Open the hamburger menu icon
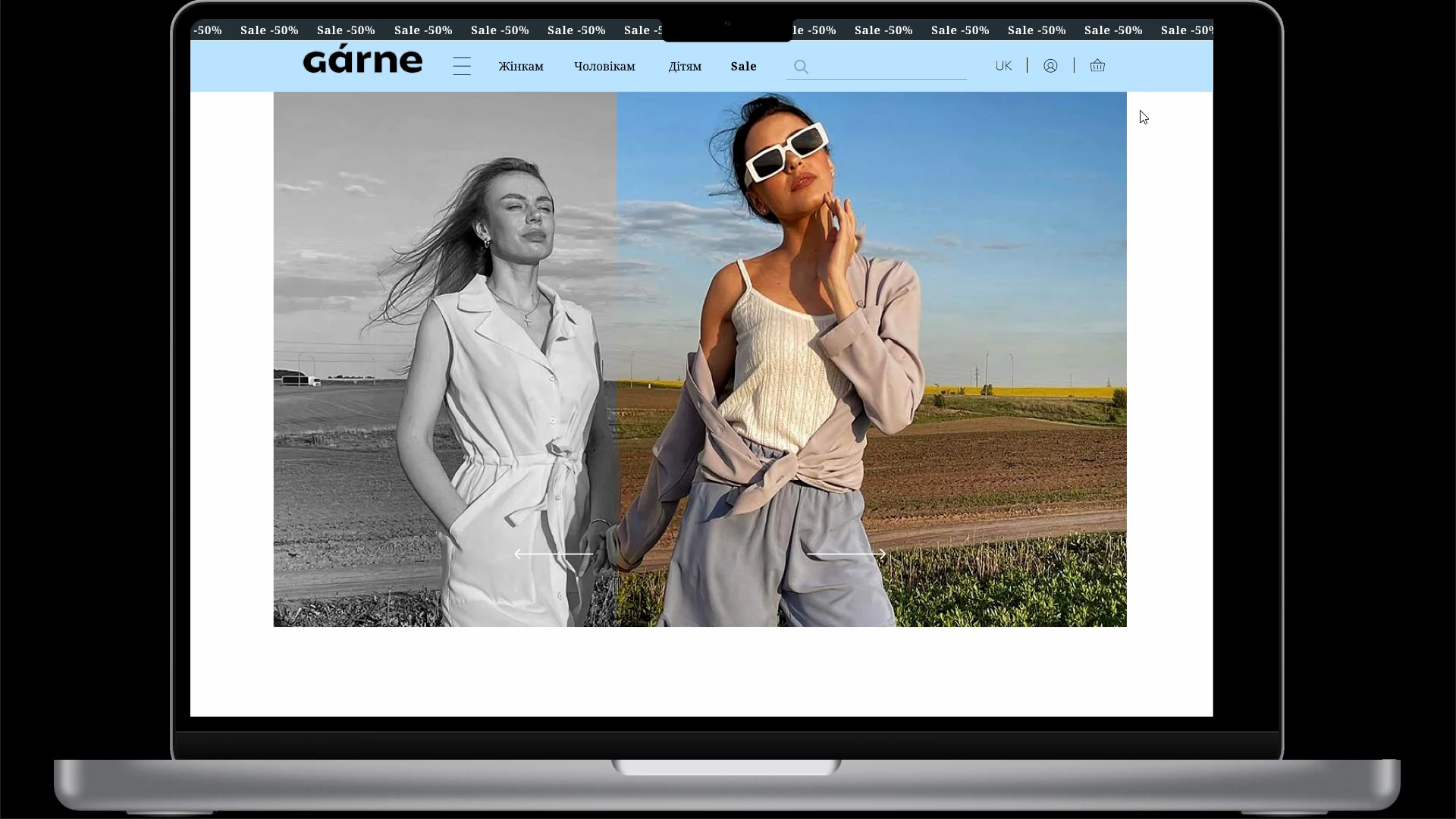Image resolution: width=1456 pixels, height=819 pixels. [462, 66]
